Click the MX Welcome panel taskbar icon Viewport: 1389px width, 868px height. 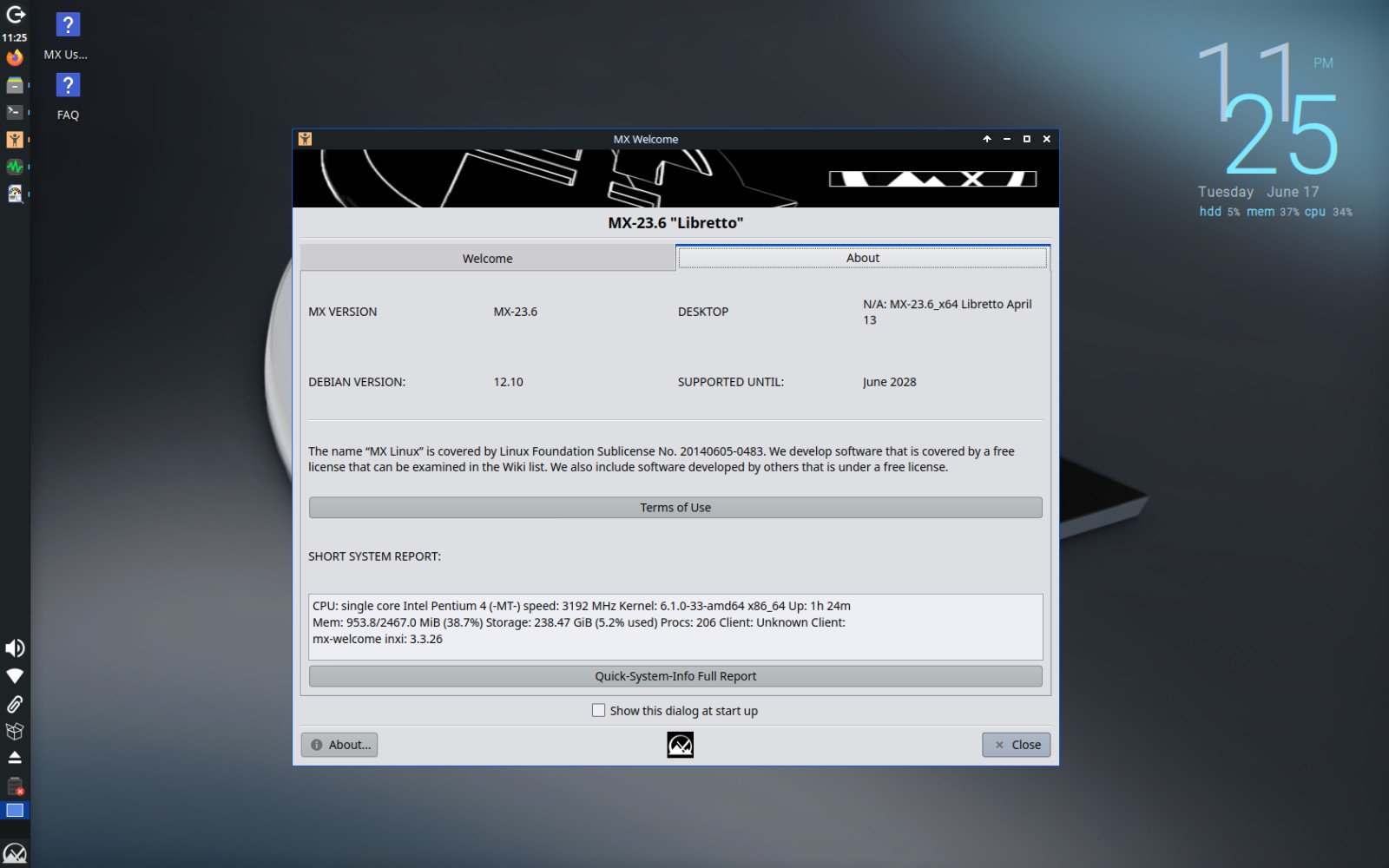[x=15, y=139]
